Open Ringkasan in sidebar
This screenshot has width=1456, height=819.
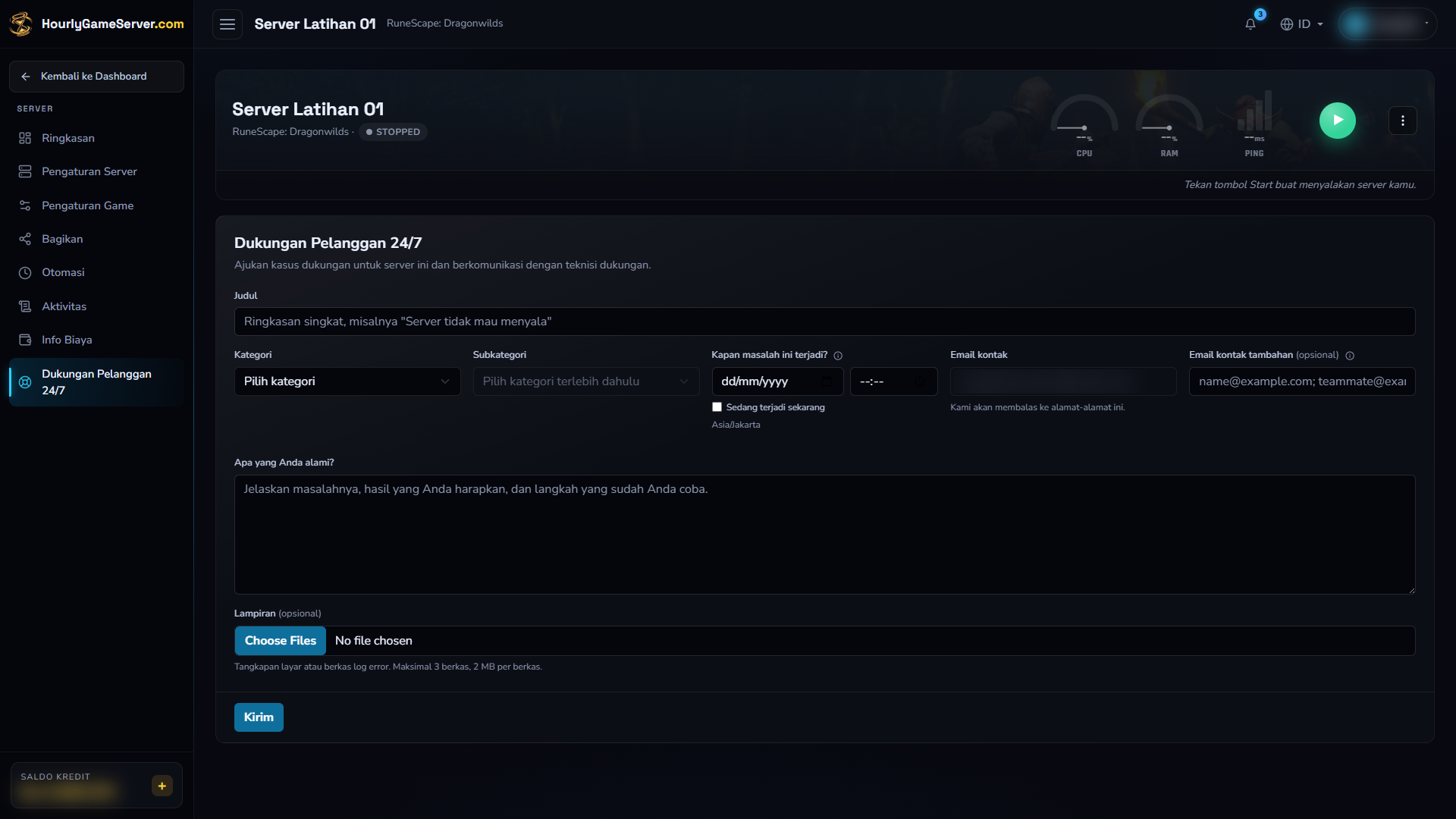(96, 138)
